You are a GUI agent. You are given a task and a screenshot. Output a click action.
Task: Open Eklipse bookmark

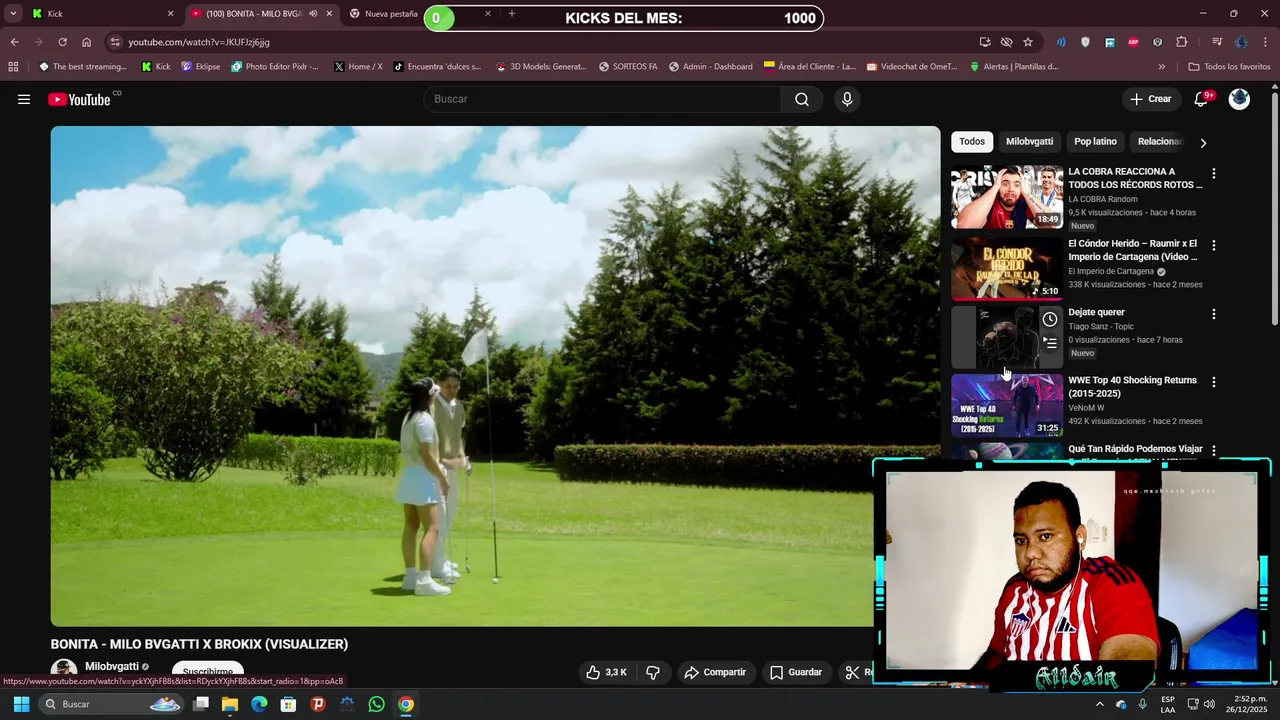click(200, 67)
